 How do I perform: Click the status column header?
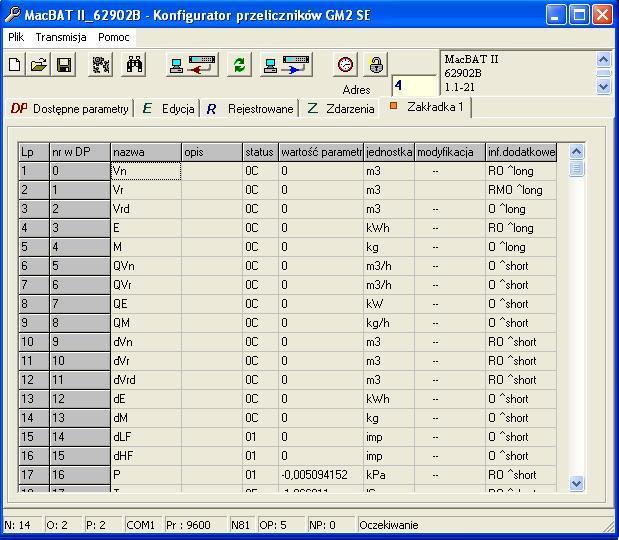pyautogui.click(x=261, y=152)
